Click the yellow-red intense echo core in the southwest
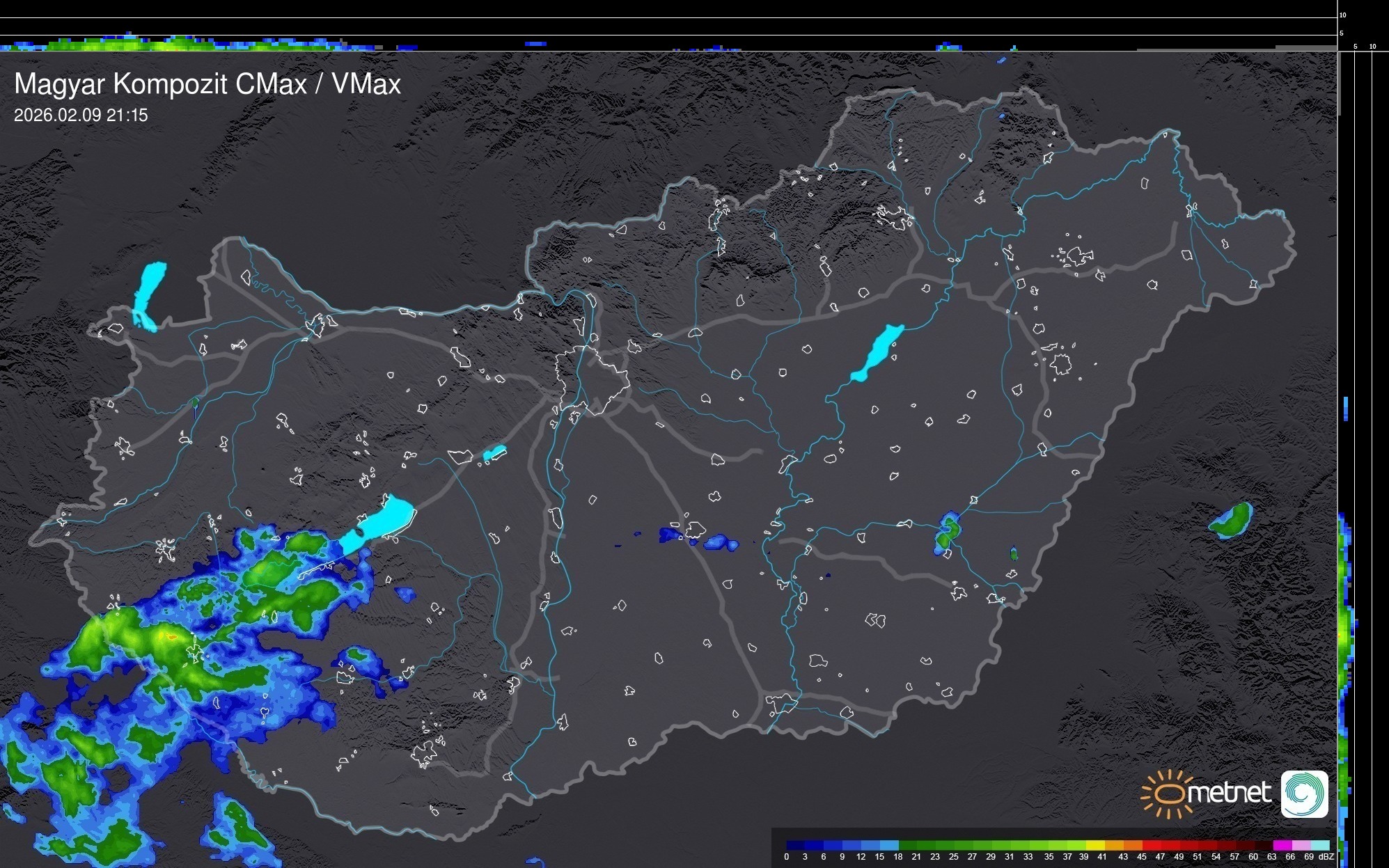This screenshot has width=1389, height=868. [x=169, y=636]
